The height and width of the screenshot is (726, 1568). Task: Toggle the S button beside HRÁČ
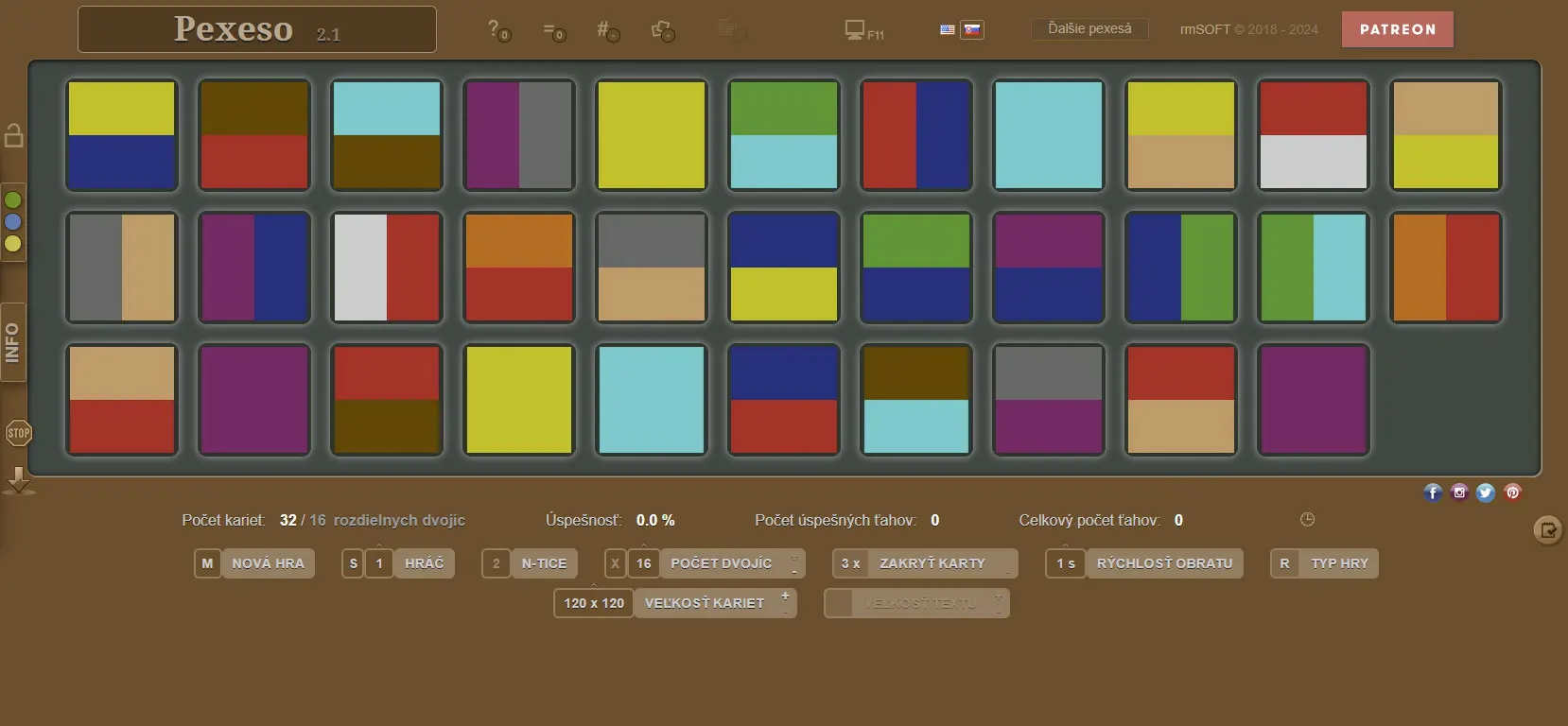(353, 563)
